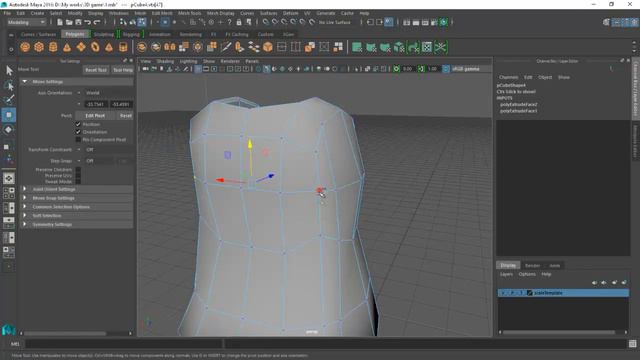Image resolution: width=640 pixels, height=360 pixels.
Task: Open a scene with the folder icon
Action: pos(69,22)
